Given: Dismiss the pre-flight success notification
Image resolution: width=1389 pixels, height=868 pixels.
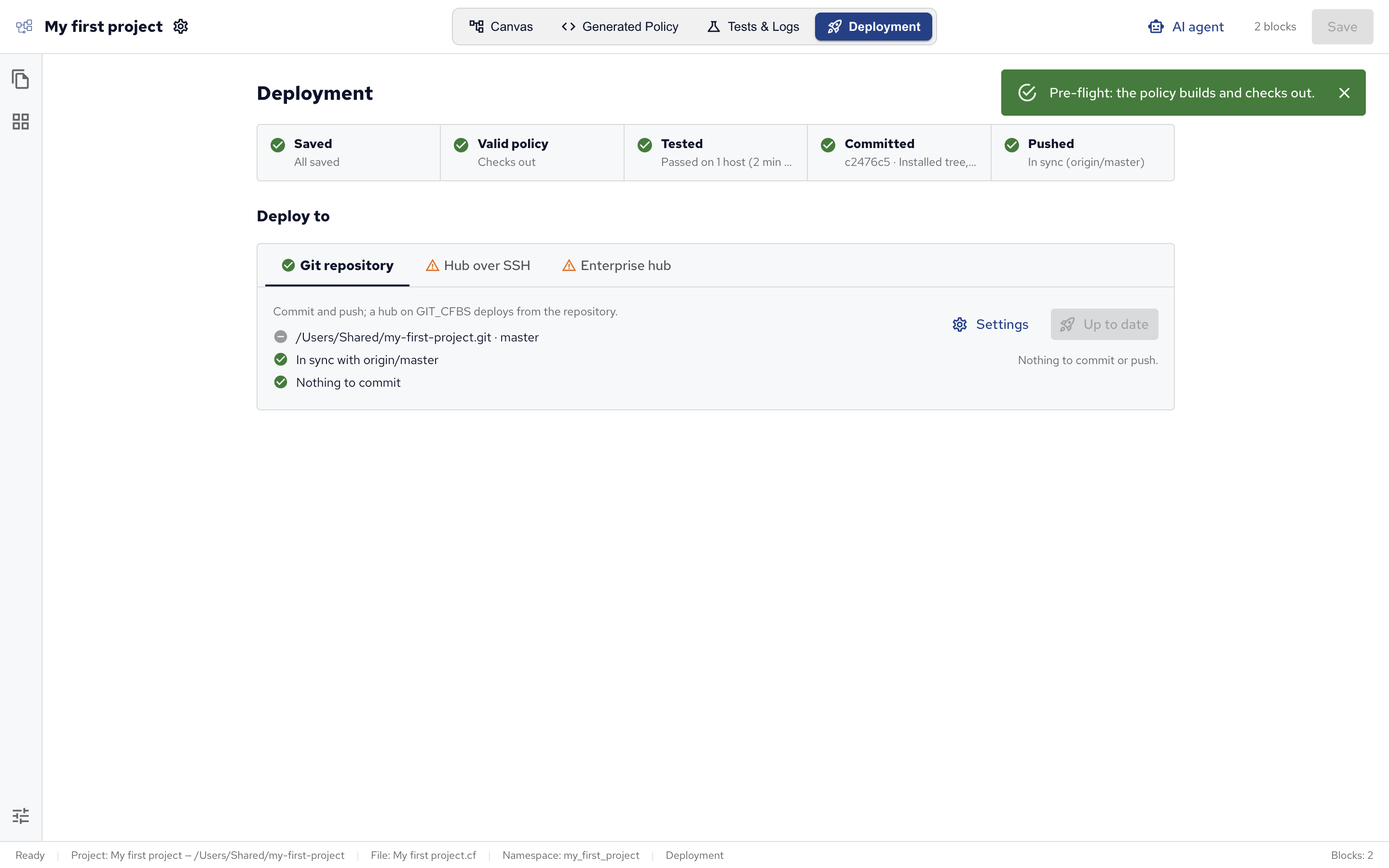Looking at the screenshot, I should point(1344,93).
